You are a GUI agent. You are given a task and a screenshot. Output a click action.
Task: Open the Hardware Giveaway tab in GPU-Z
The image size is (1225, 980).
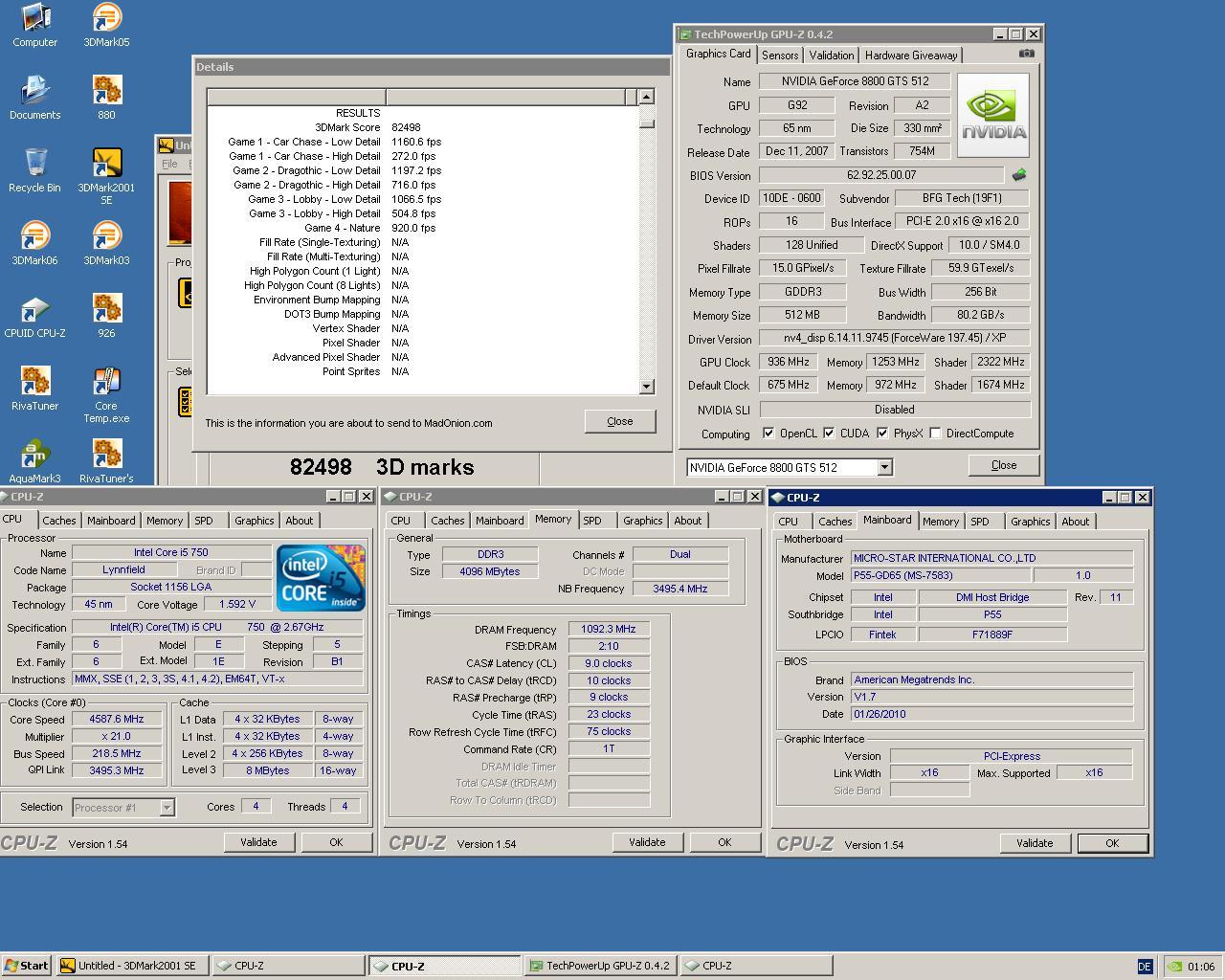click(x=911, y=56)
